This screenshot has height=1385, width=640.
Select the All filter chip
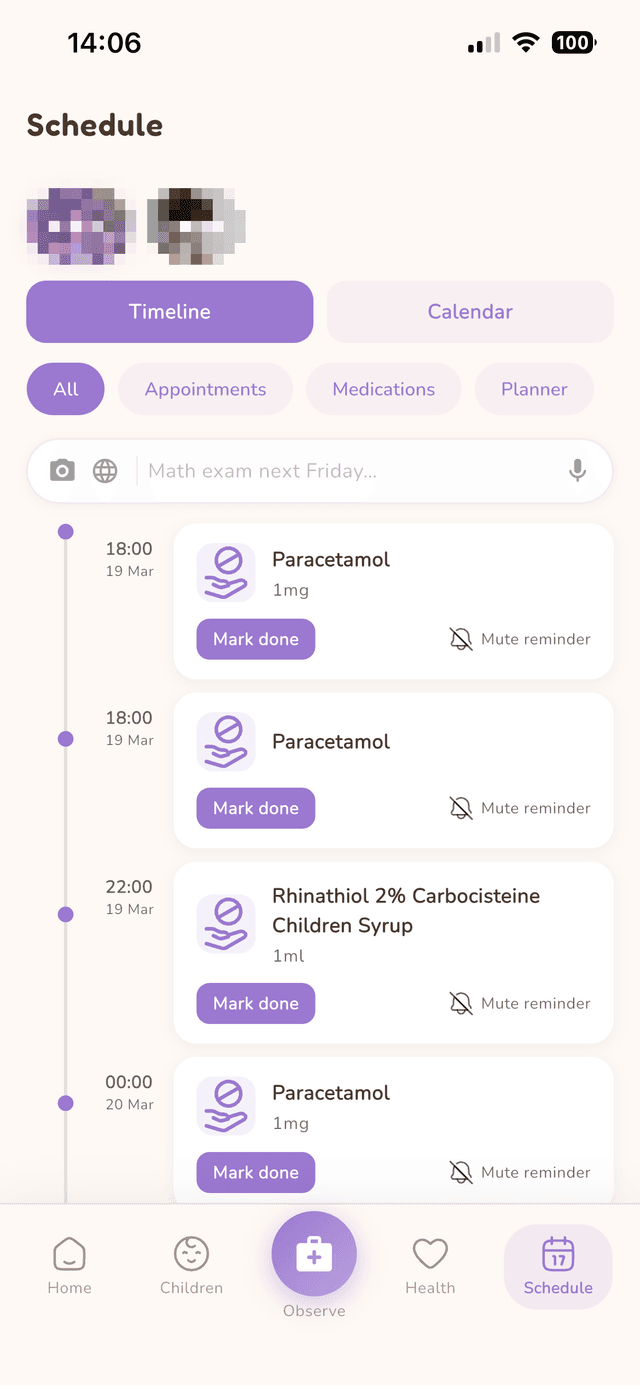coord(65,389)
